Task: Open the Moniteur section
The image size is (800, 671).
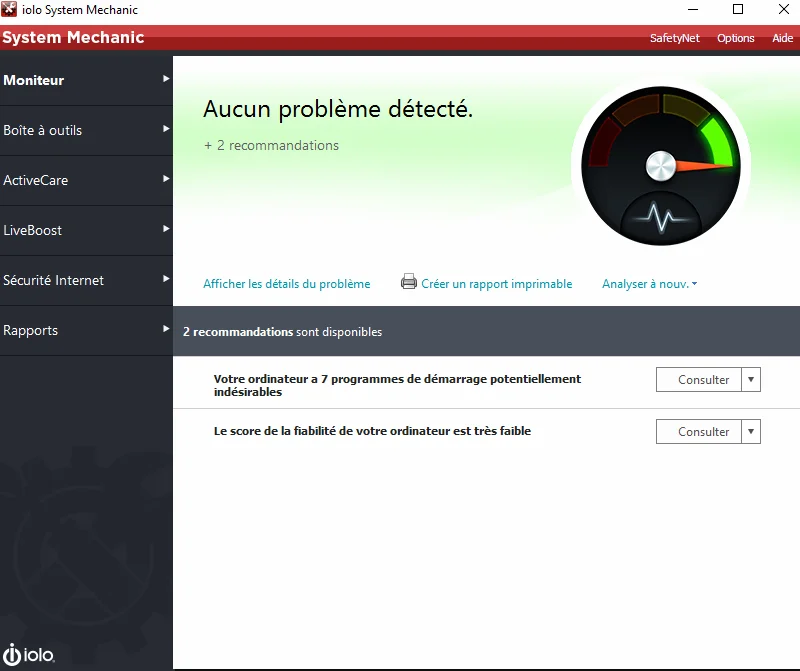Action: [86, 81]
